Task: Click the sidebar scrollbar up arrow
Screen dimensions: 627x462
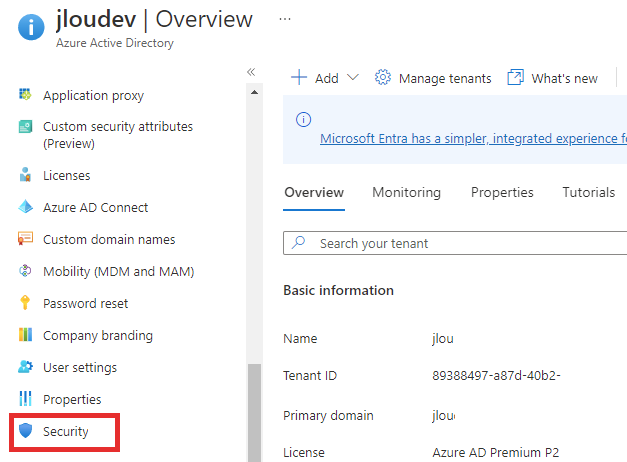Action: (254, 92)
